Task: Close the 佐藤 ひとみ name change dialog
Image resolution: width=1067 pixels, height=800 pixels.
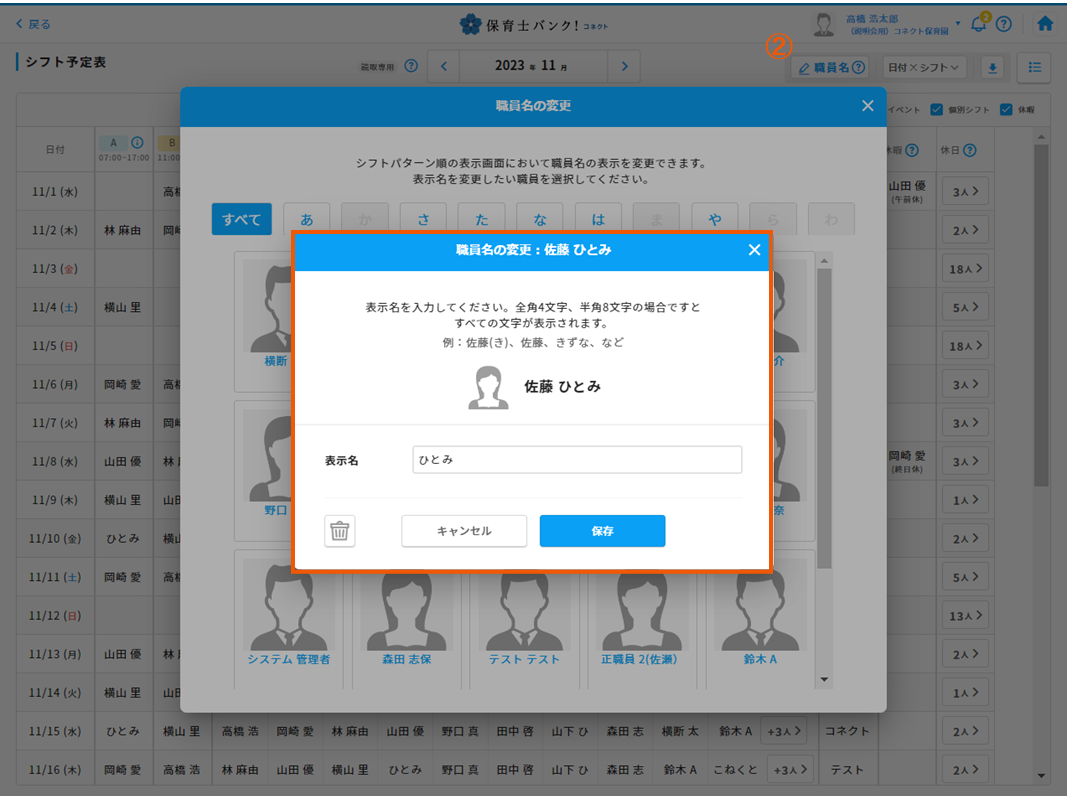Action: pyautogui.click(x=754, y=250)
